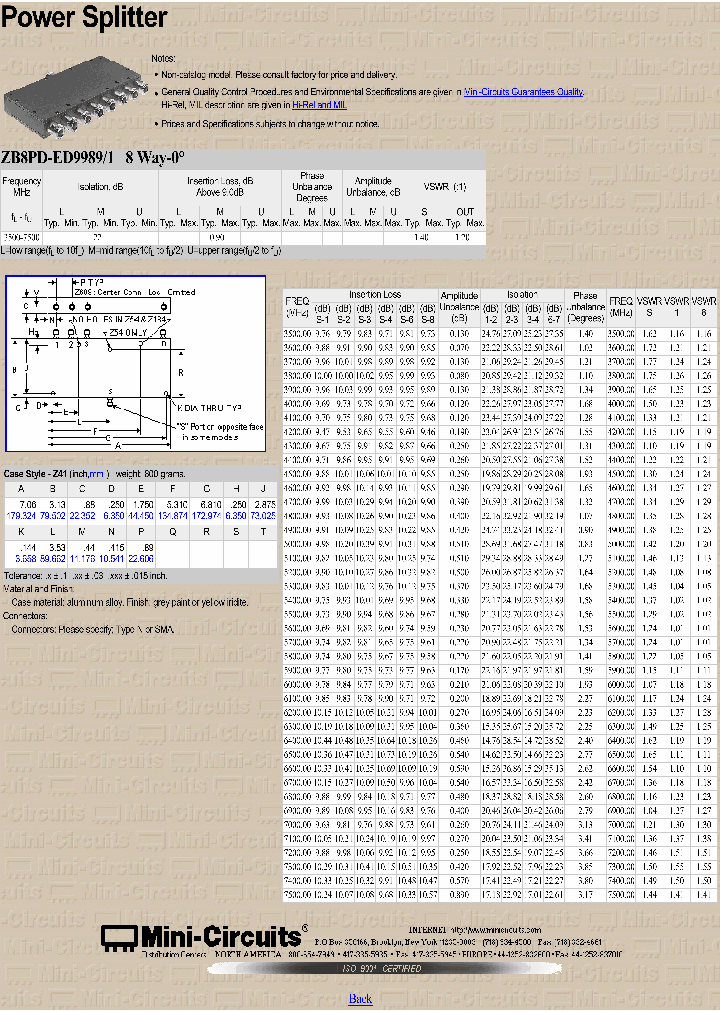Select the left 3500.00 frequency cell
The width and height of the screenshot is (720, 1012).
click(x=297, y=334)
